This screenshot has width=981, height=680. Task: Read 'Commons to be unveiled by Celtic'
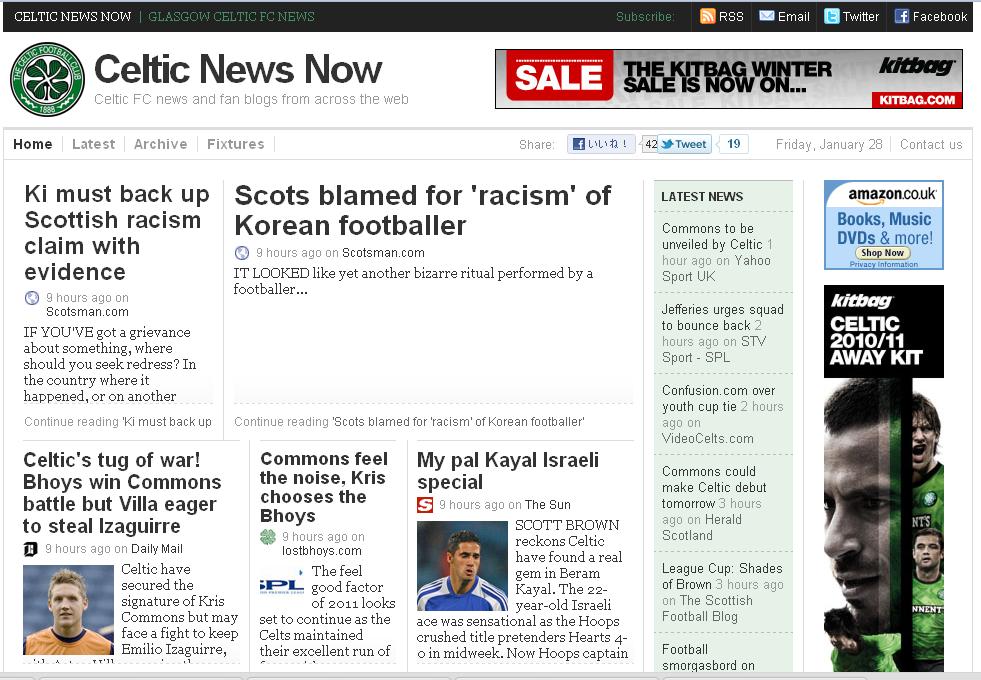(708, 236)
